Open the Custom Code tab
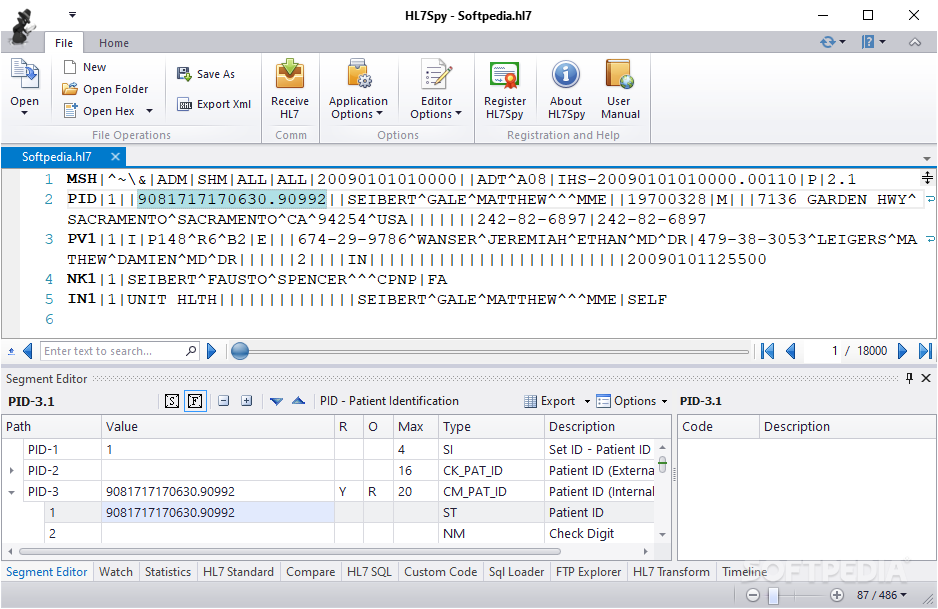 tap(440, 572)
